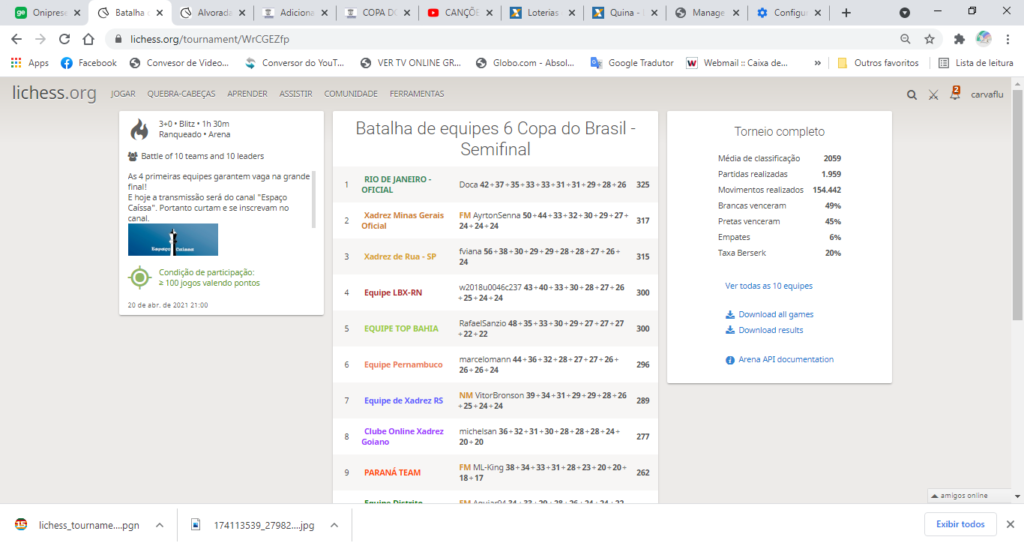The width and height of the screenshot is (1024, 546).
Task: Open Chrome three-dot menu
Action: click(x=1008, y=39)
